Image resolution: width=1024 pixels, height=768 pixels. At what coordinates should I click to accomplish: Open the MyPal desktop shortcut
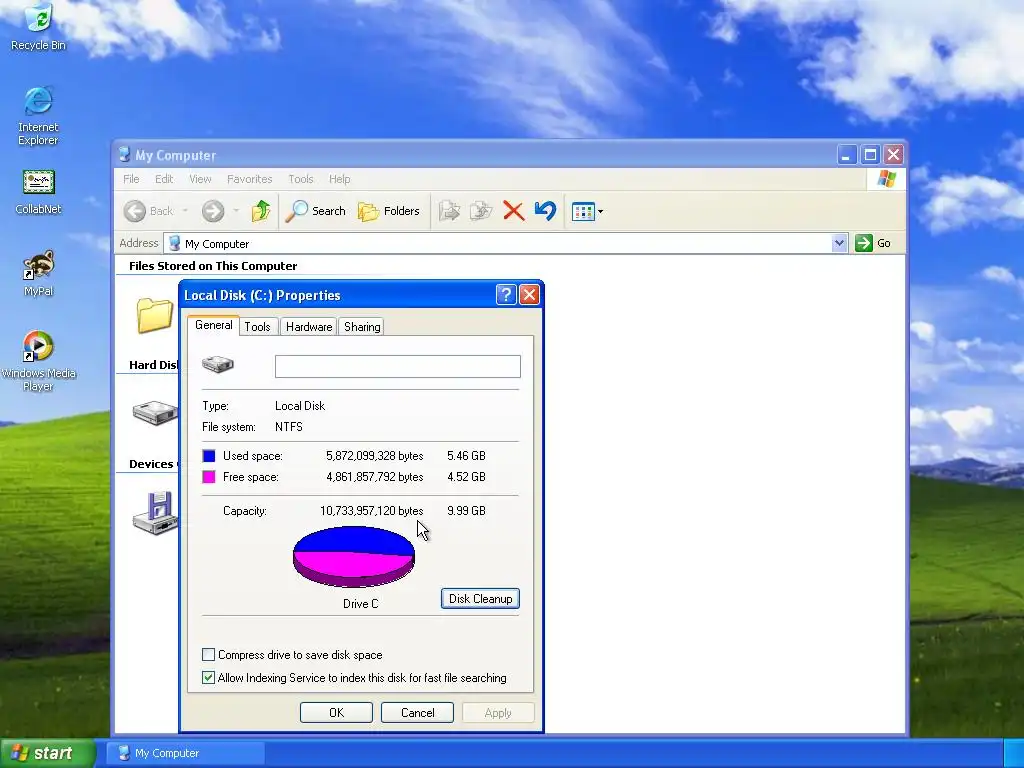[x=39, y=274]
